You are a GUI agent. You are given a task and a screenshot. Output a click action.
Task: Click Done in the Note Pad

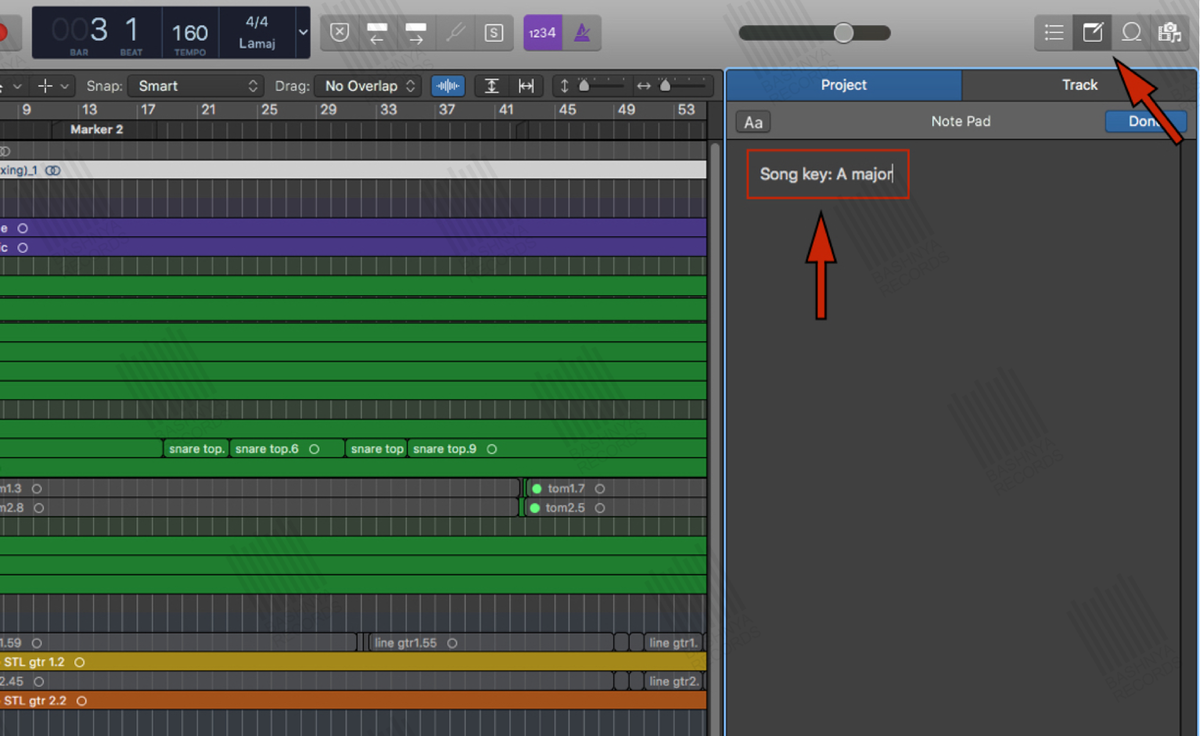1145,121
